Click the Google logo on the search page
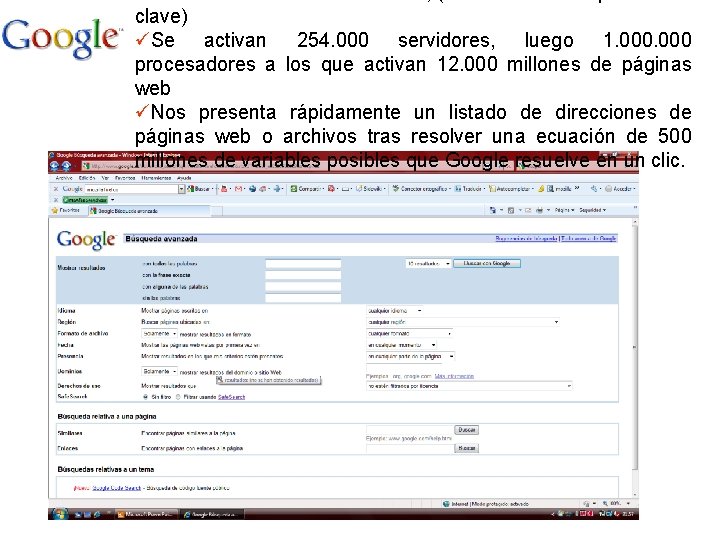The width and height of the screenshot is (720, 540). point(86,240)
